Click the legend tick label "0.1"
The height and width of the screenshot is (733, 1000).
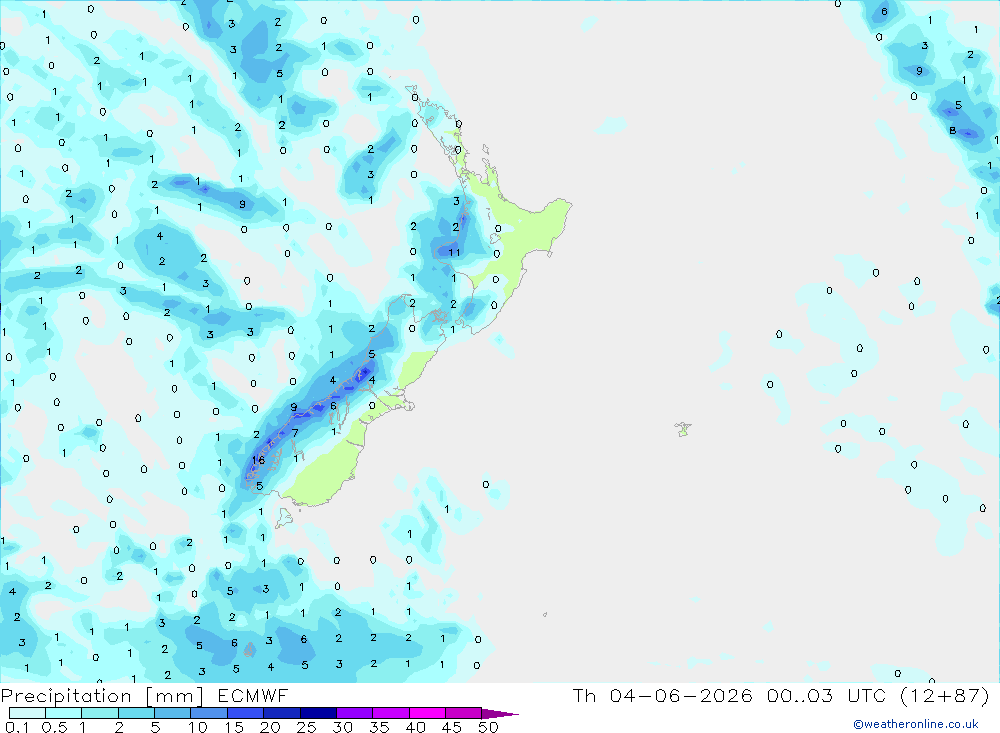coord(17,727)
